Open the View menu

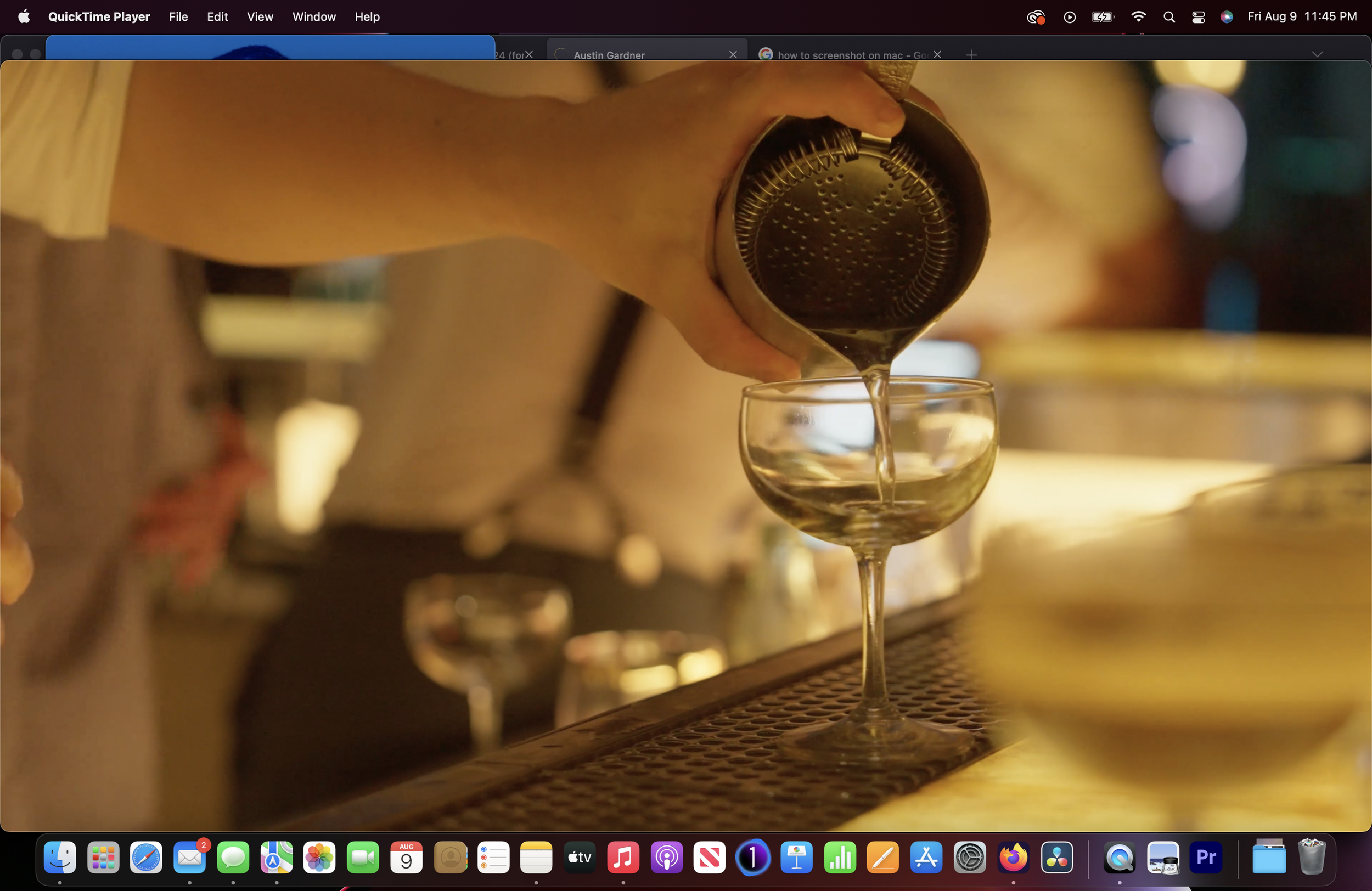tap(260, 16)
